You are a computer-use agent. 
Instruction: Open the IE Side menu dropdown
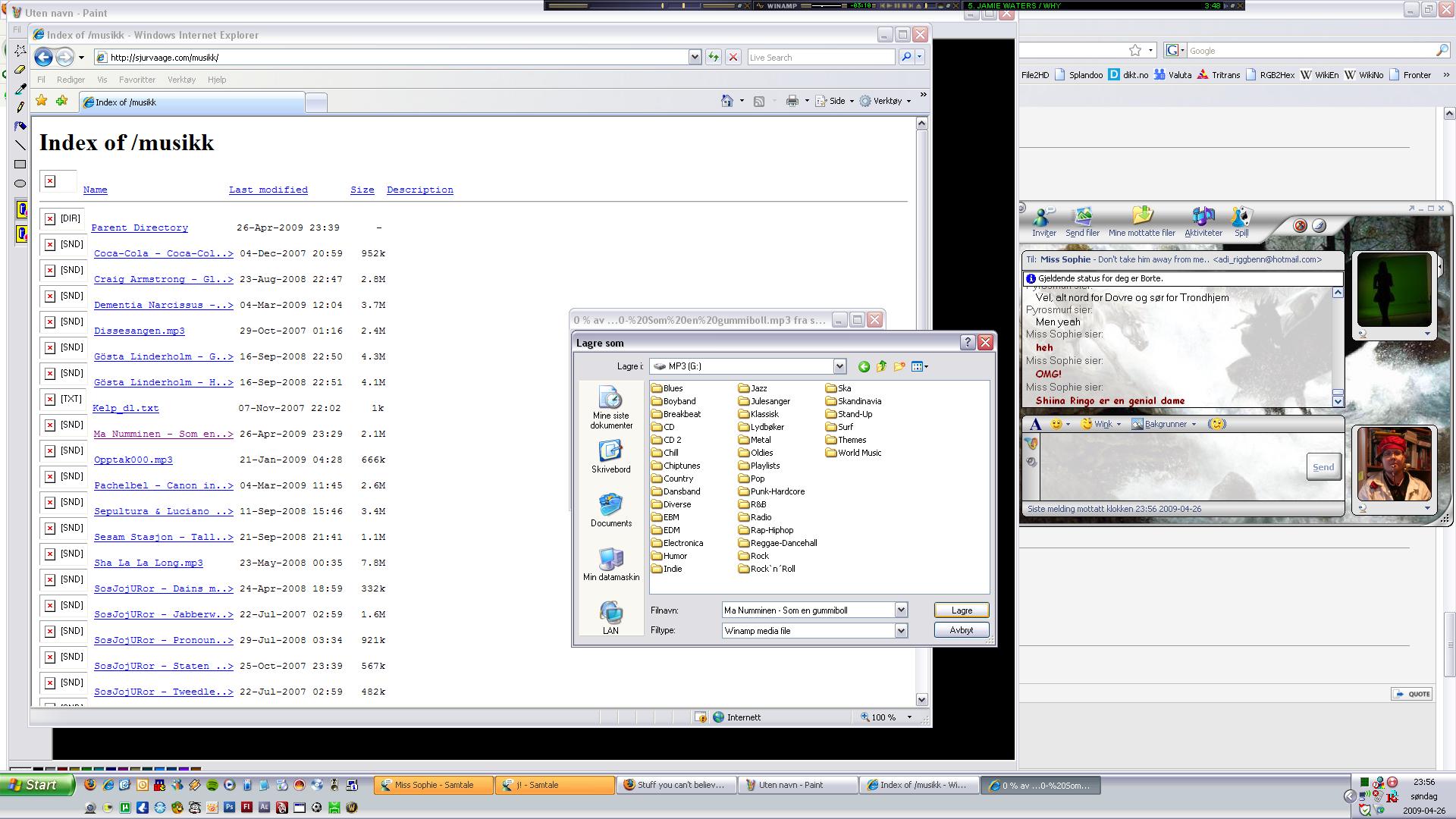tap(835, 101)
